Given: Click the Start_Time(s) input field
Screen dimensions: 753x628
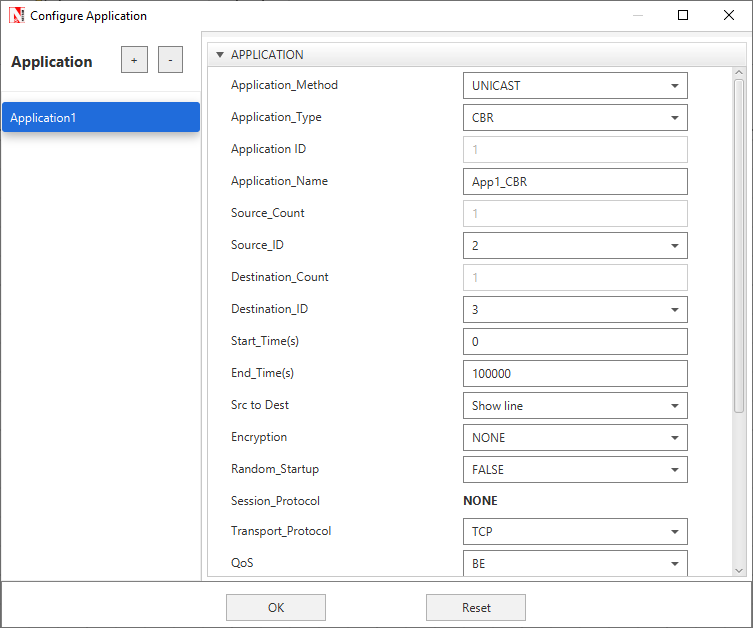Looking at the screenshot, I should coord(575,341).
